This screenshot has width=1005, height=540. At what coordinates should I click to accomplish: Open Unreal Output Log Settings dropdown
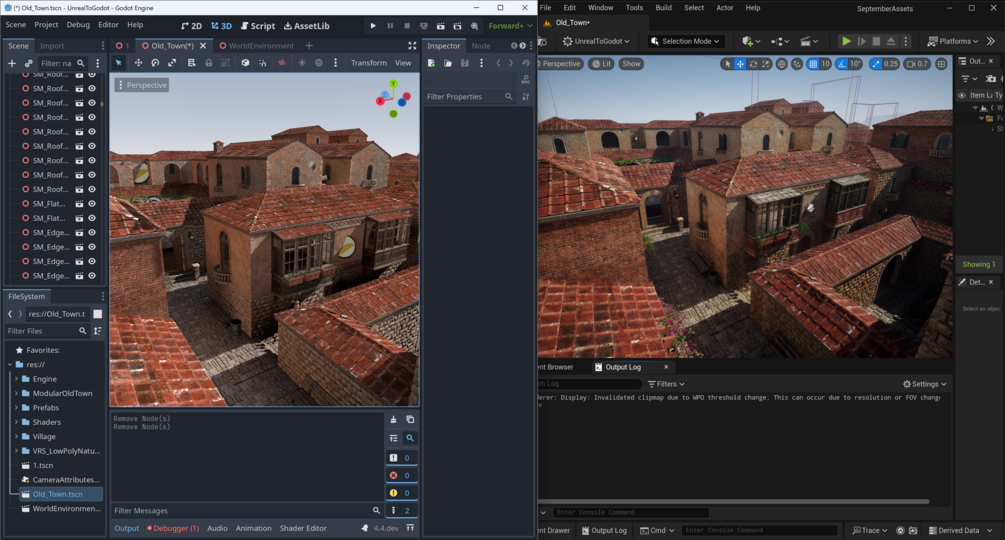coord(924,384)
